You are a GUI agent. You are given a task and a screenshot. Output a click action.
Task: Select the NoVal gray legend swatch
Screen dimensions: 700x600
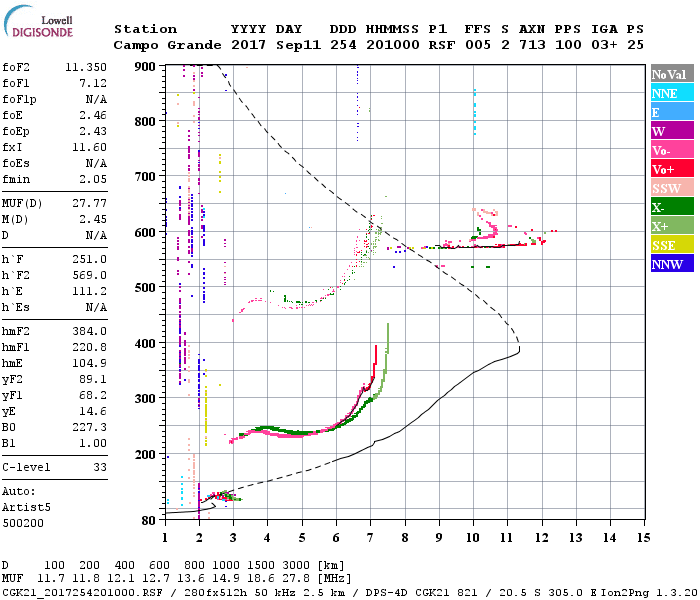[x=672, y=74]
